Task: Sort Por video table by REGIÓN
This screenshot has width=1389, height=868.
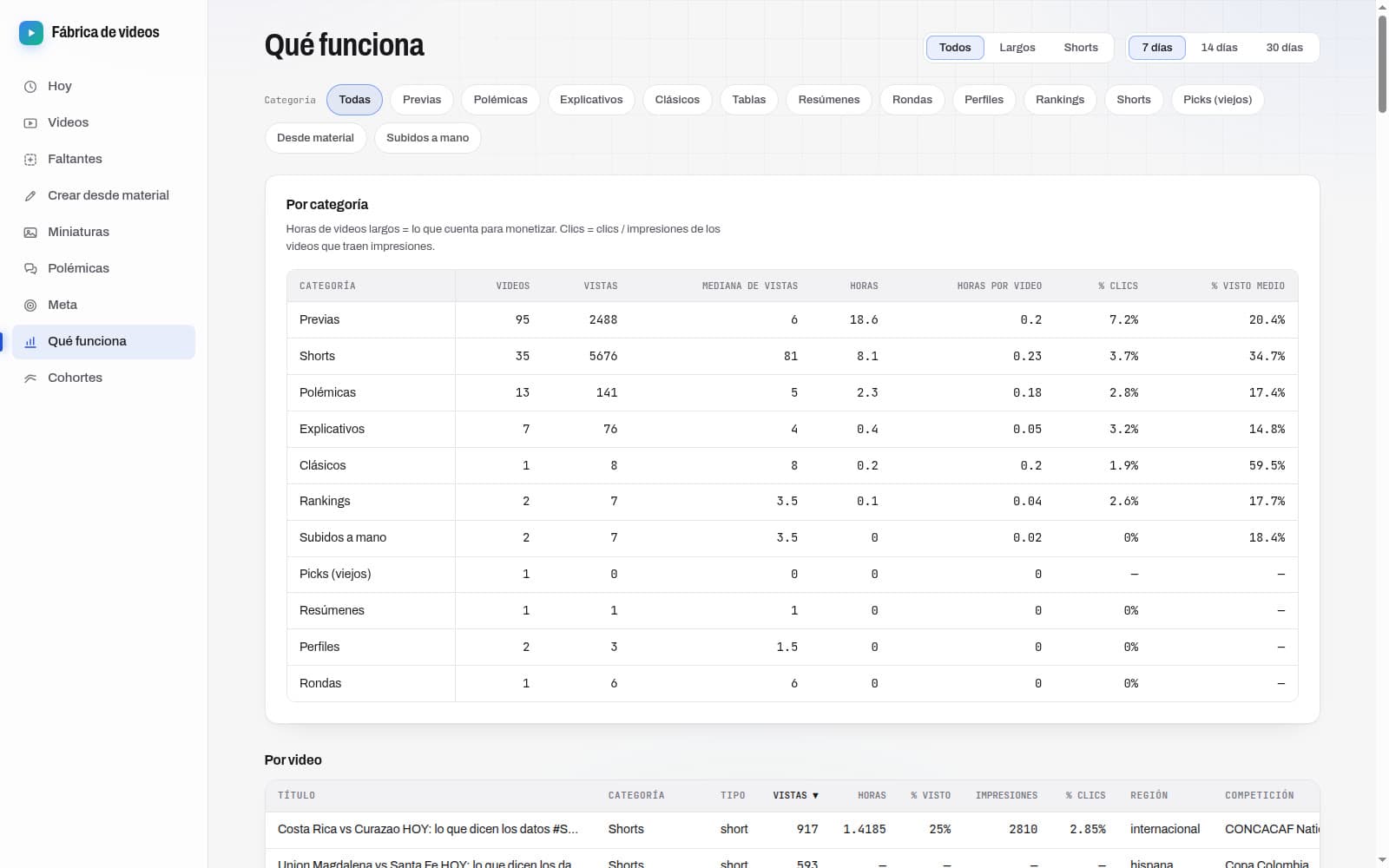Action: click(x=1149, y=795)
